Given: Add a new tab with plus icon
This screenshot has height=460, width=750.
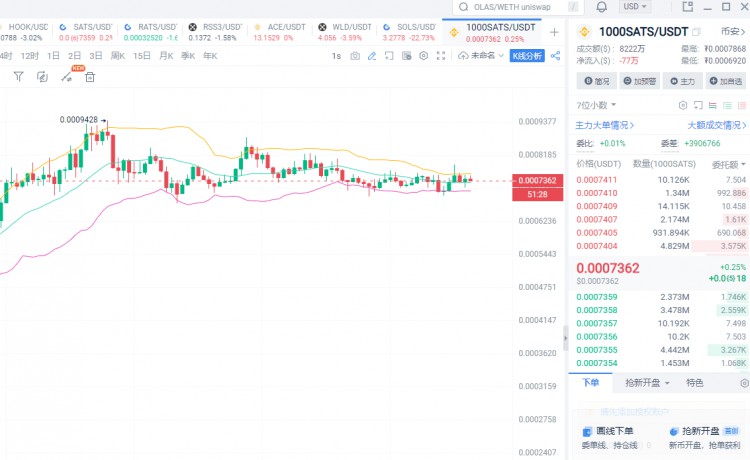Looking at the screenshot, I should click(x=554, y=33).
